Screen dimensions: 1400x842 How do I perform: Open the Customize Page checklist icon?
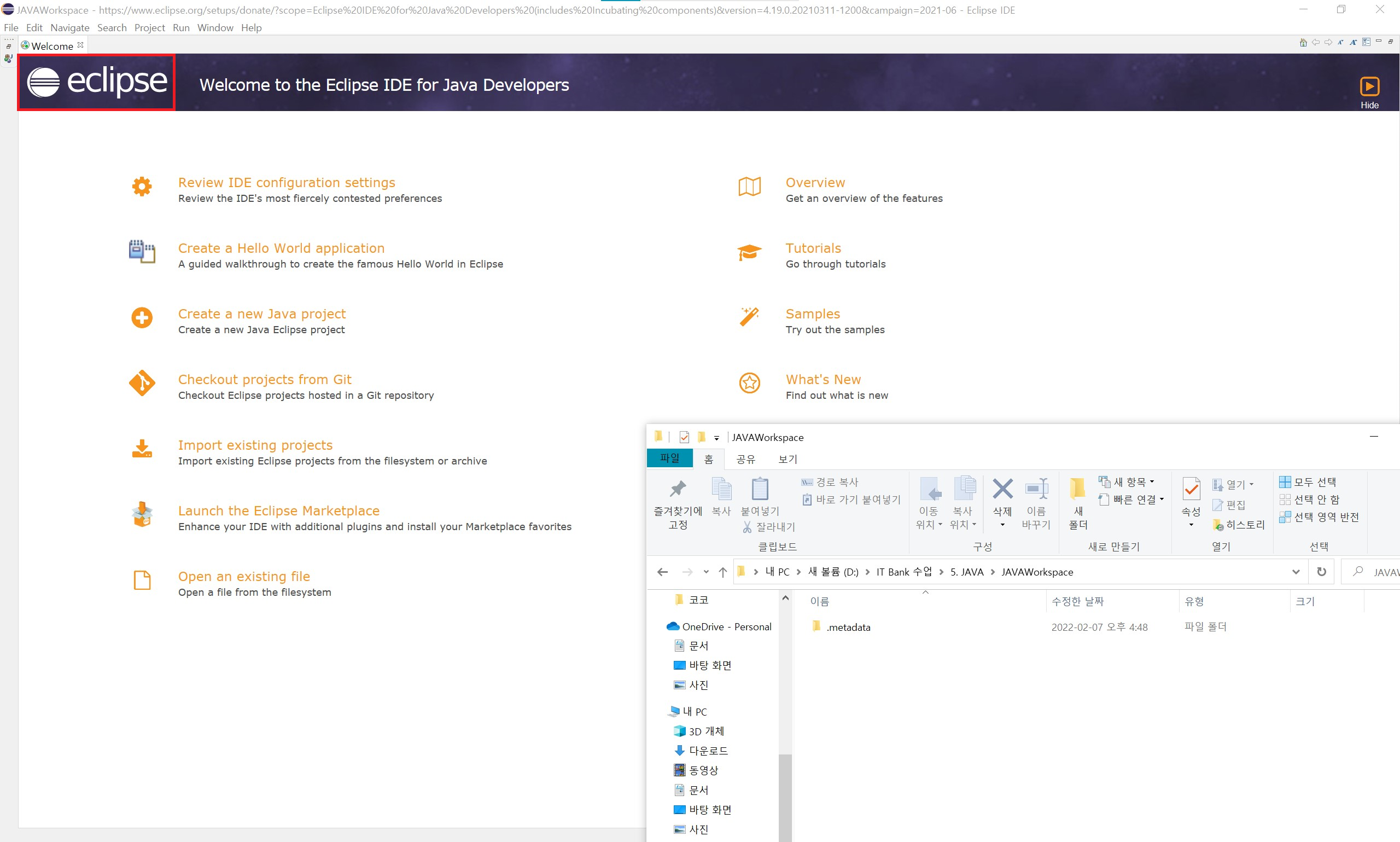[x=1366, y=43]
